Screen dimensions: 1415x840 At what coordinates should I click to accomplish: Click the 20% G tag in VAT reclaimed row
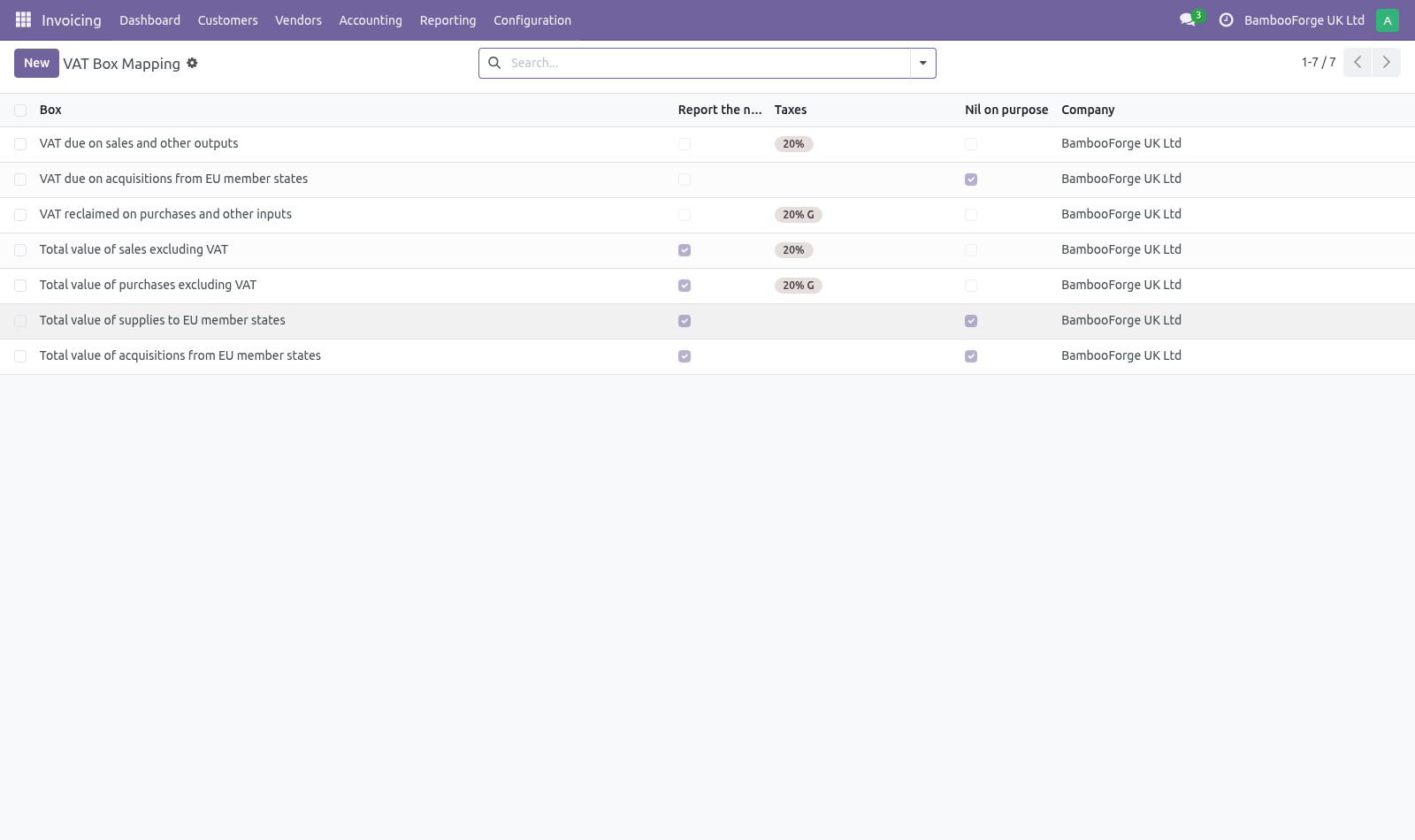[x=798, y=215]
